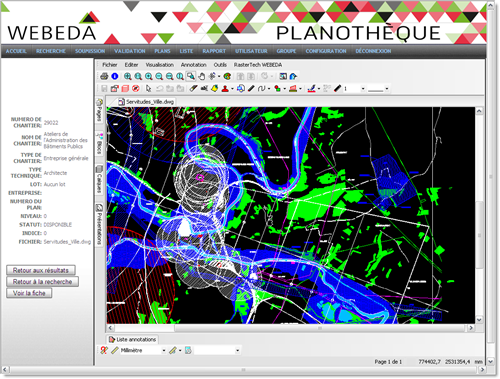
Task: Click the Retour aux résultats button
Action: click(x=41, y=270)
